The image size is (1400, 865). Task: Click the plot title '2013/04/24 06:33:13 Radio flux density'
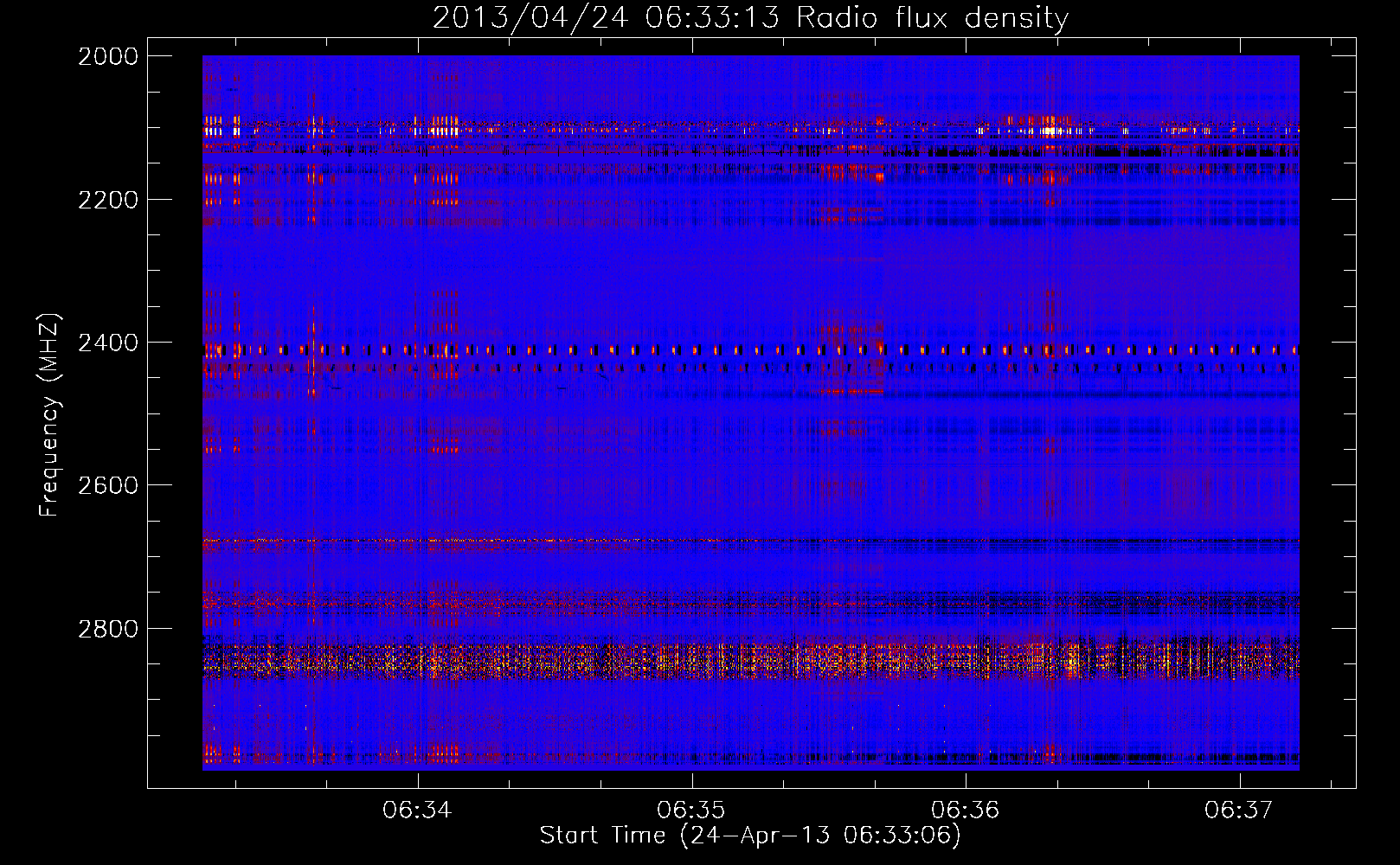pyautogui.click(x=750, y=17)
